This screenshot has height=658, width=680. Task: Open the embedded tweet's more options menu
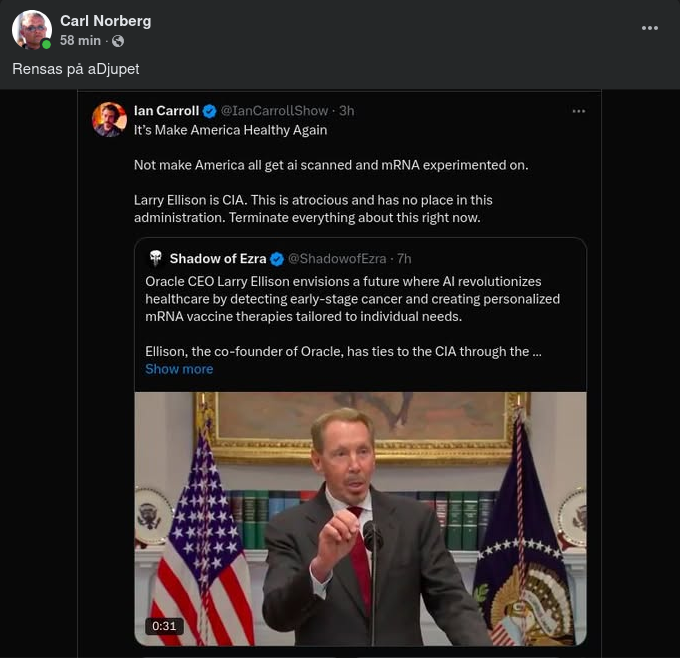pos(578,111)
